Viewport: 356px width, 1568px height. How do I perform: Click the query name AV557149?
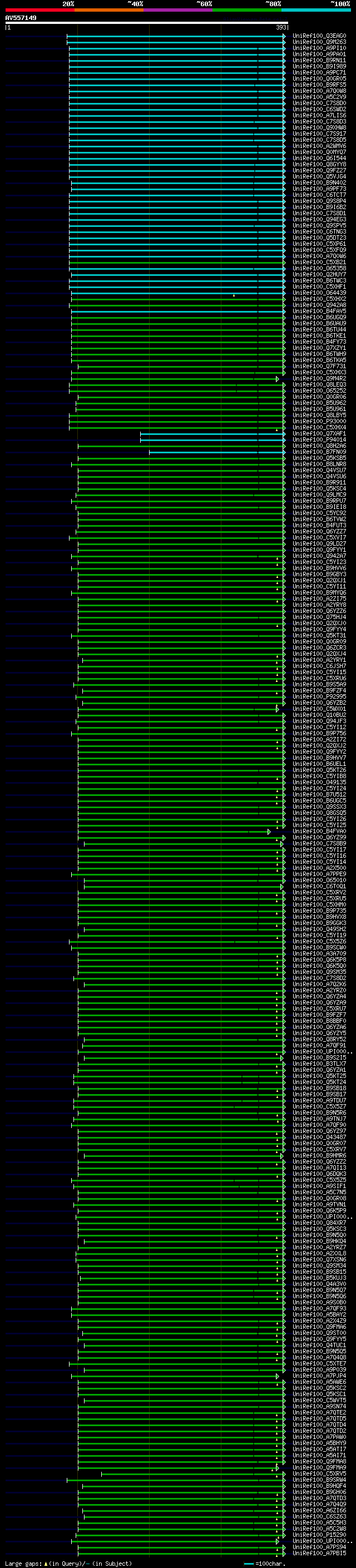click(21, 18)
